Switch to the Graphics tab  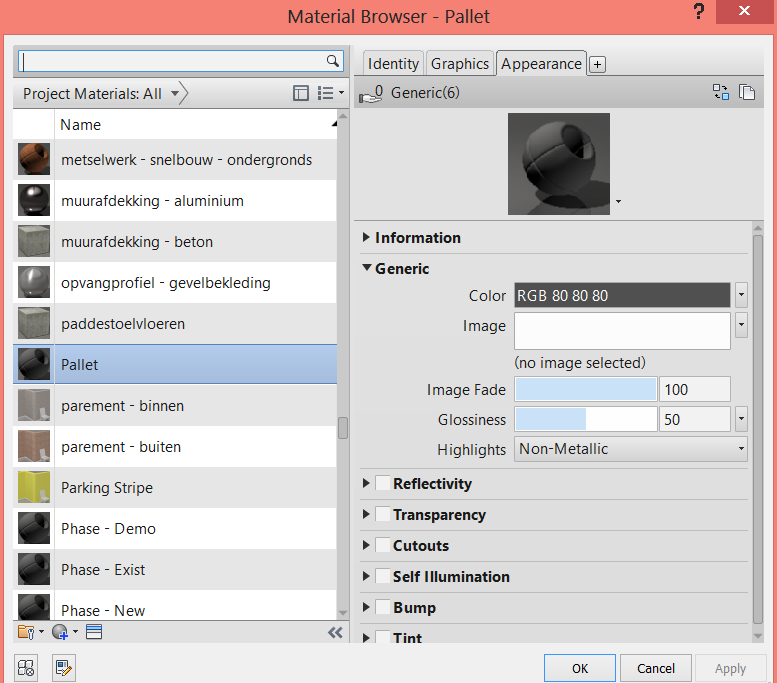[460, 64]
